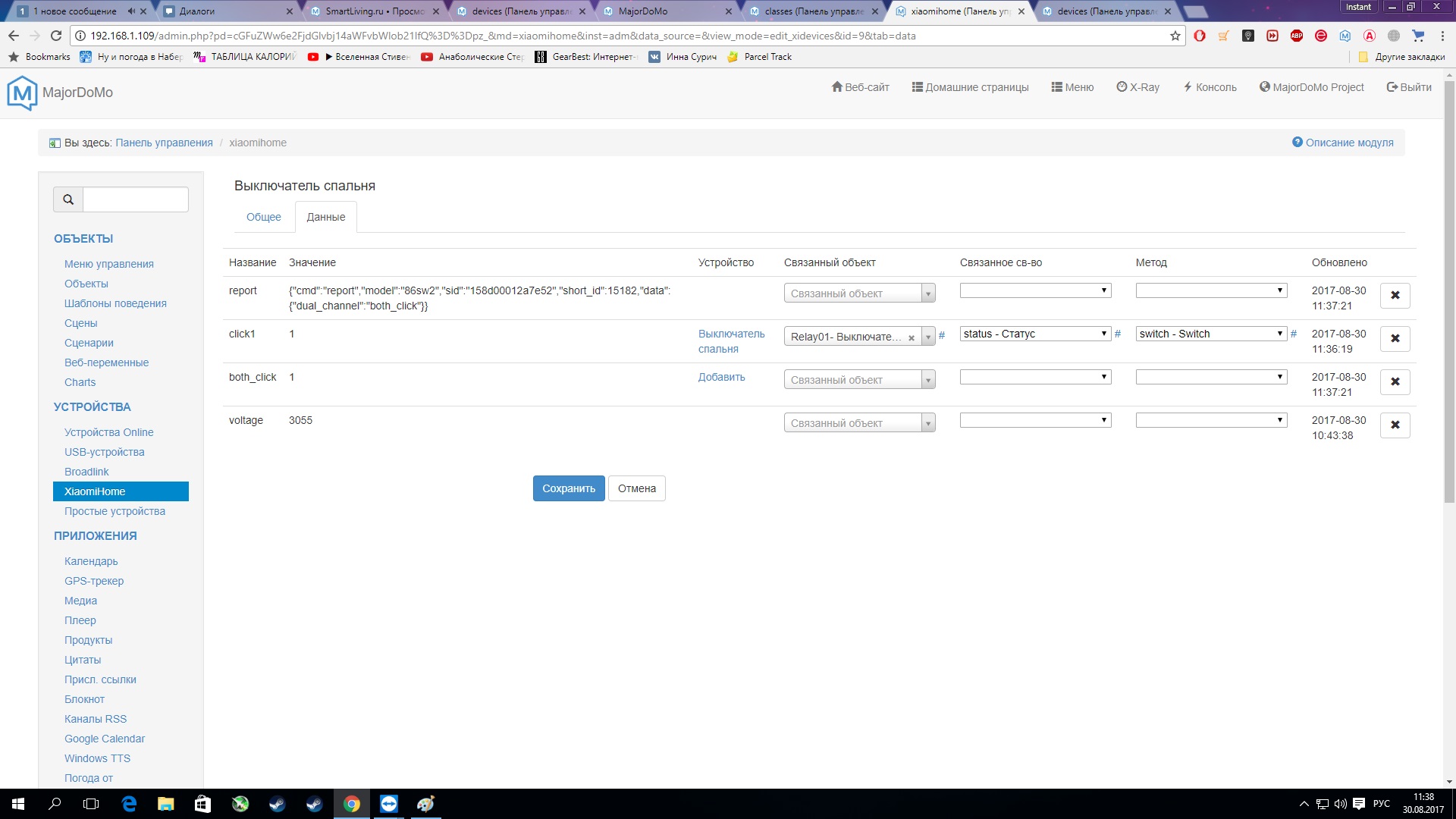Open the X-Ray menu item
Screen dimensions: 1456x819
tap(1138, 87)
